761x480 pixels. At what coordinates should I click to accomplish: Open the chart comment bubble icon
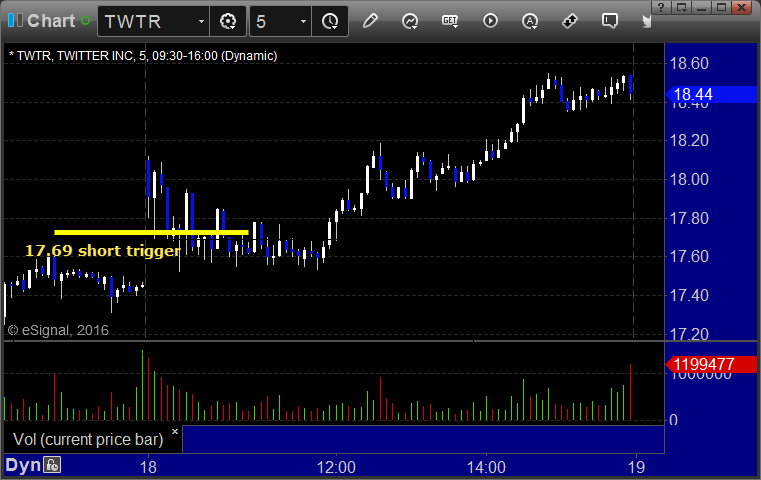tap(610, 21)
